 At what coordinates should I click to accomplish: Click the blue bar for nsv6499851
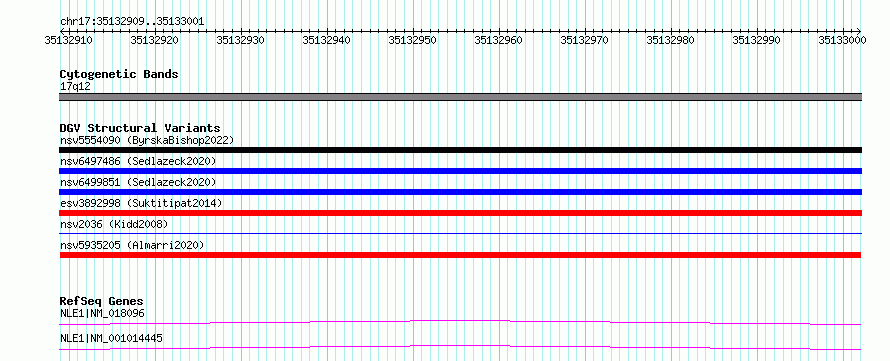pos(460,192)
